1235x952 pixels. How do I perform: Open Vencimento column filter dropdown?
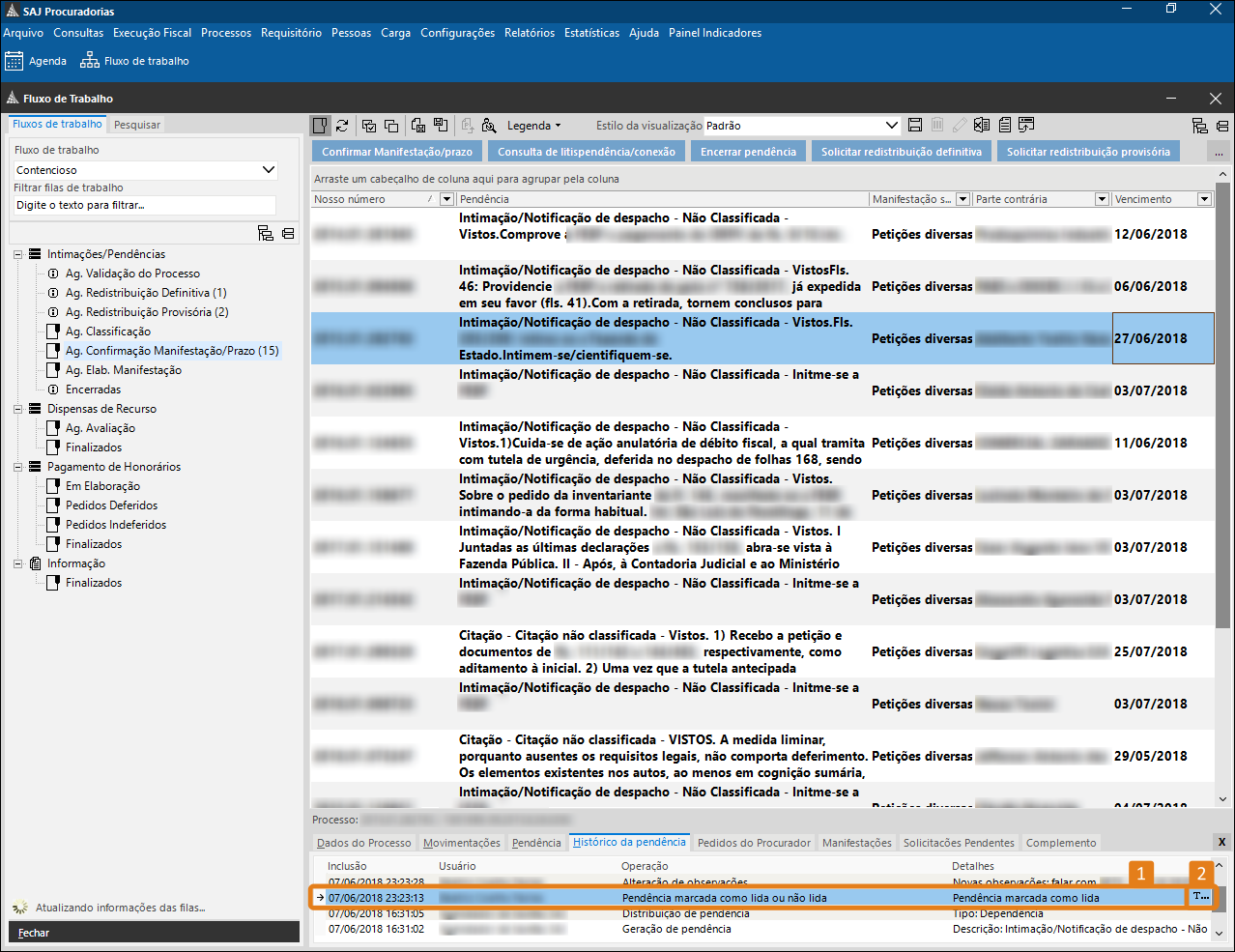[x=1204, y=199]
